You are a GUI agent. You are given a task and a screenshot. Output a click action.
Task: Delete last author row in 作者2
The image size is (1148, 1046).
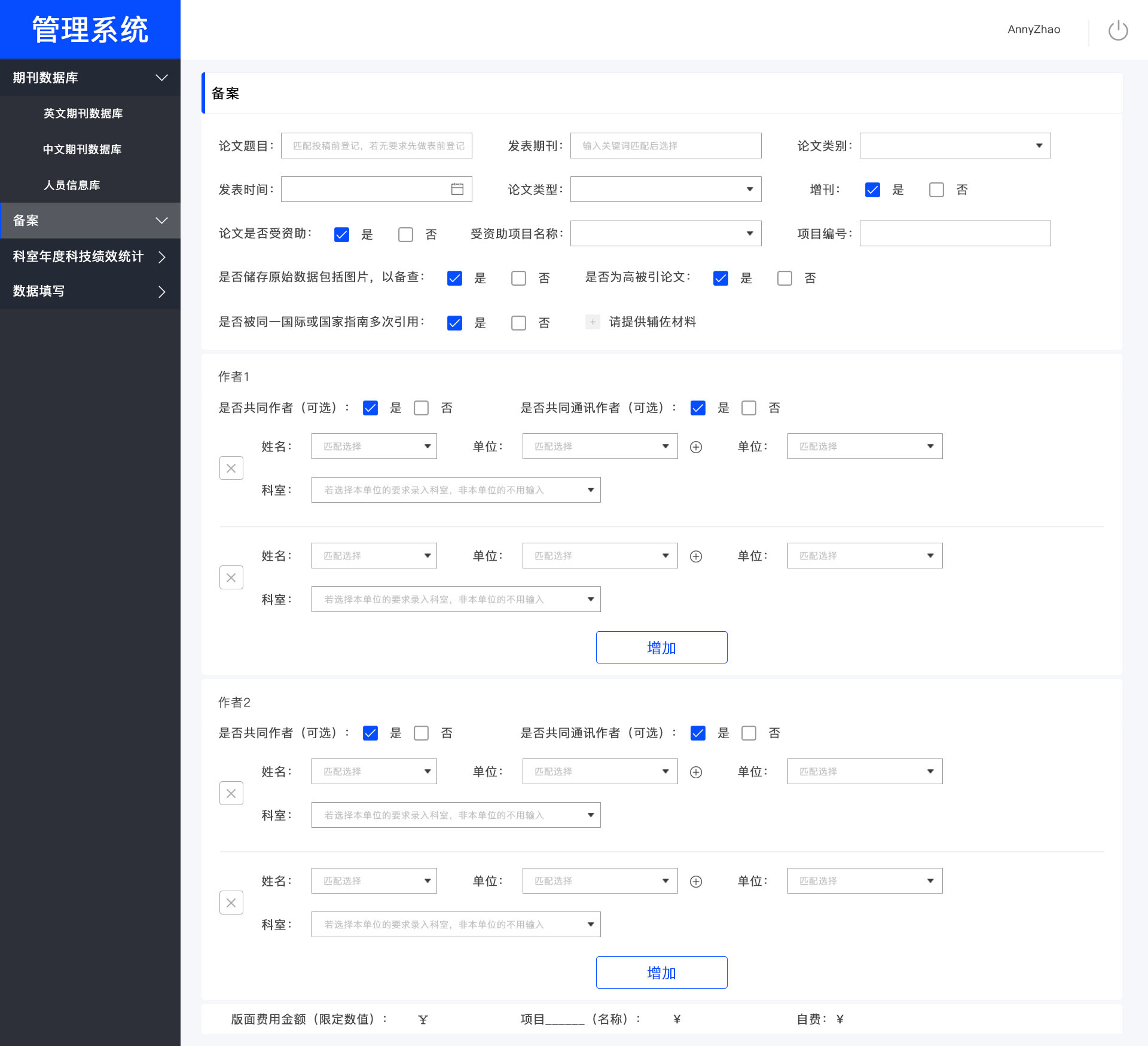231,903
